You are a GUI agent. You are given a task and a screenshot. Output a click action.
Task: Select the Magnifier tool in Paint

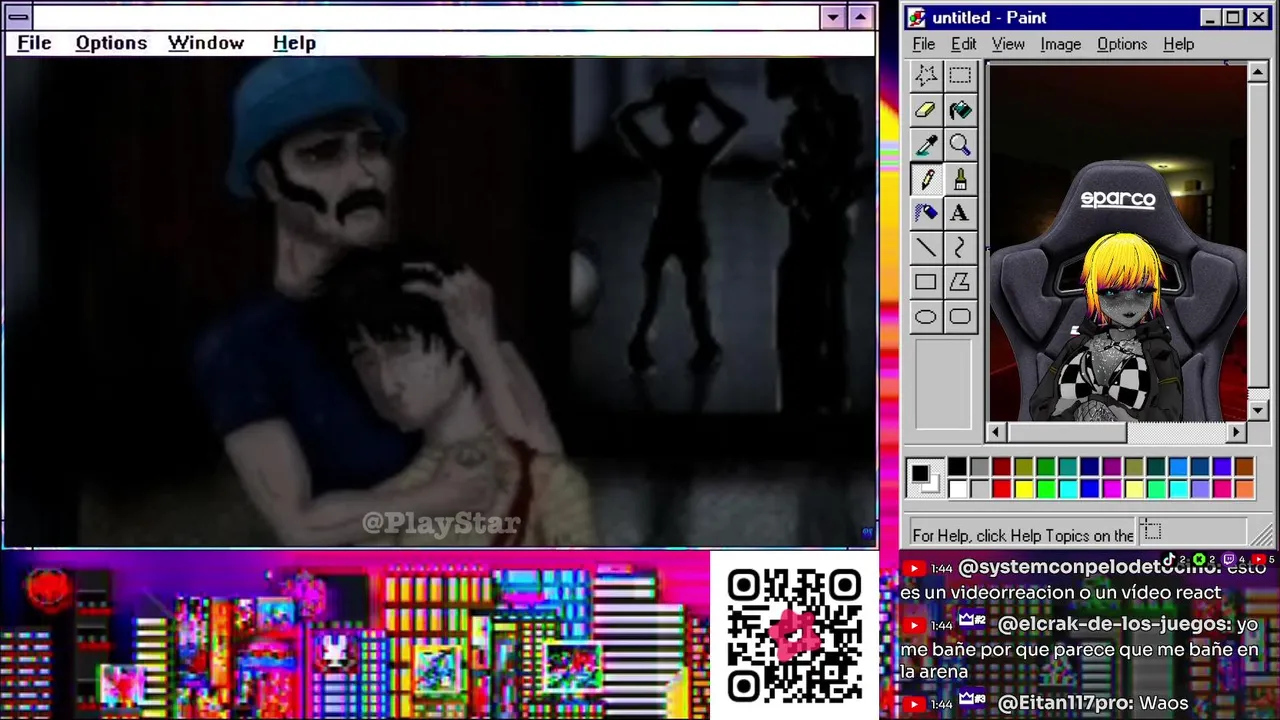pyautogui.click(x=960, y=145)
